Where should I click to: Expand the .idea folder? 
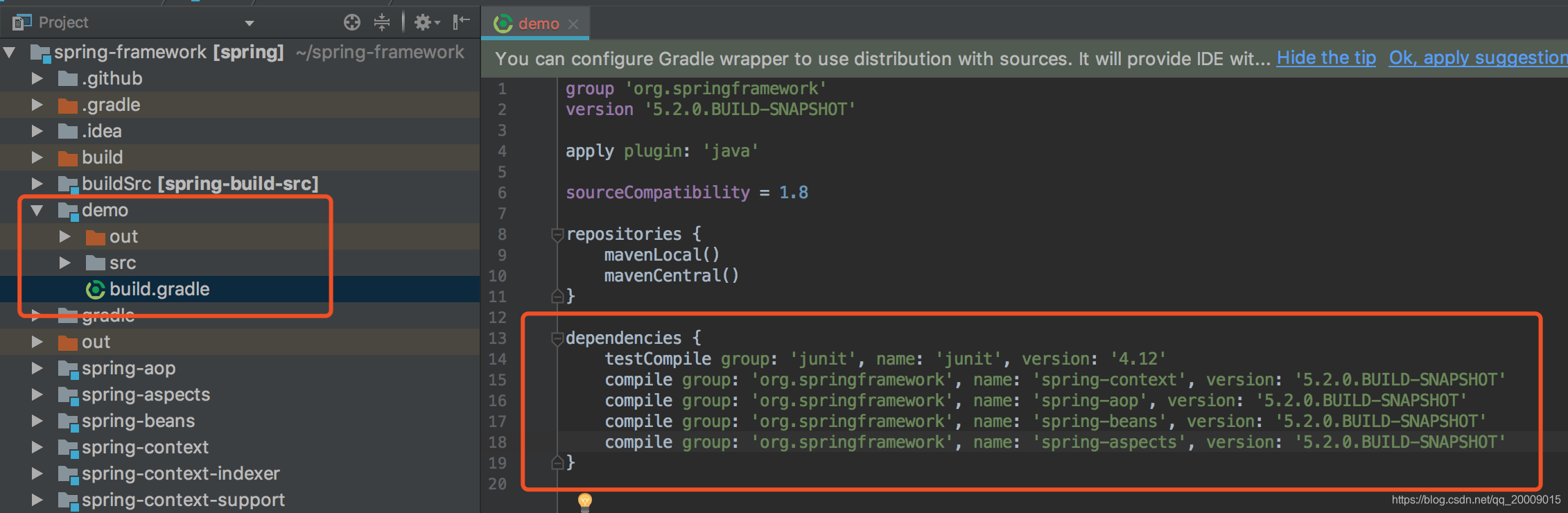point(37,131)
